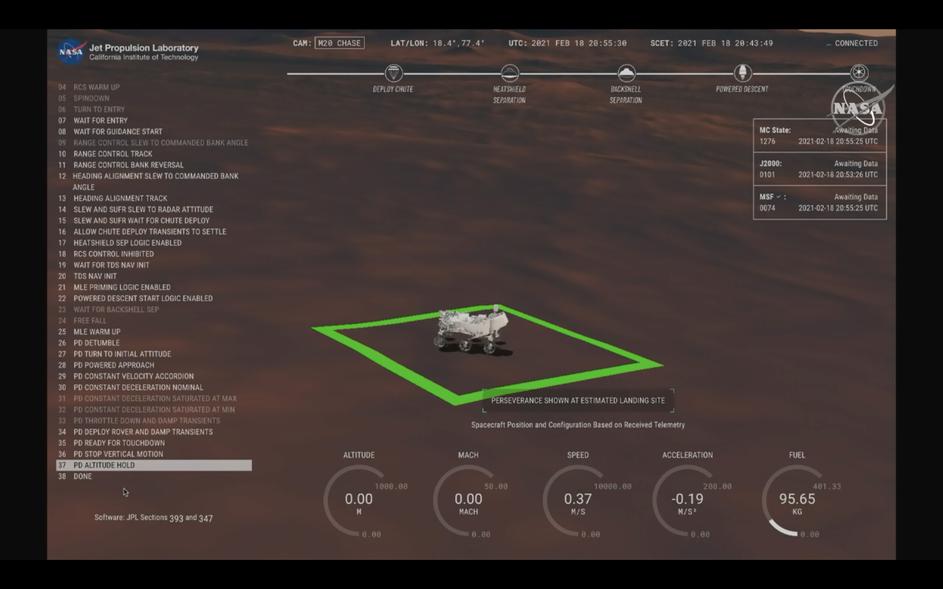
Task: Click the NASA watermark logo at top right
Action: pyautogui.click(x=857, y=108)
